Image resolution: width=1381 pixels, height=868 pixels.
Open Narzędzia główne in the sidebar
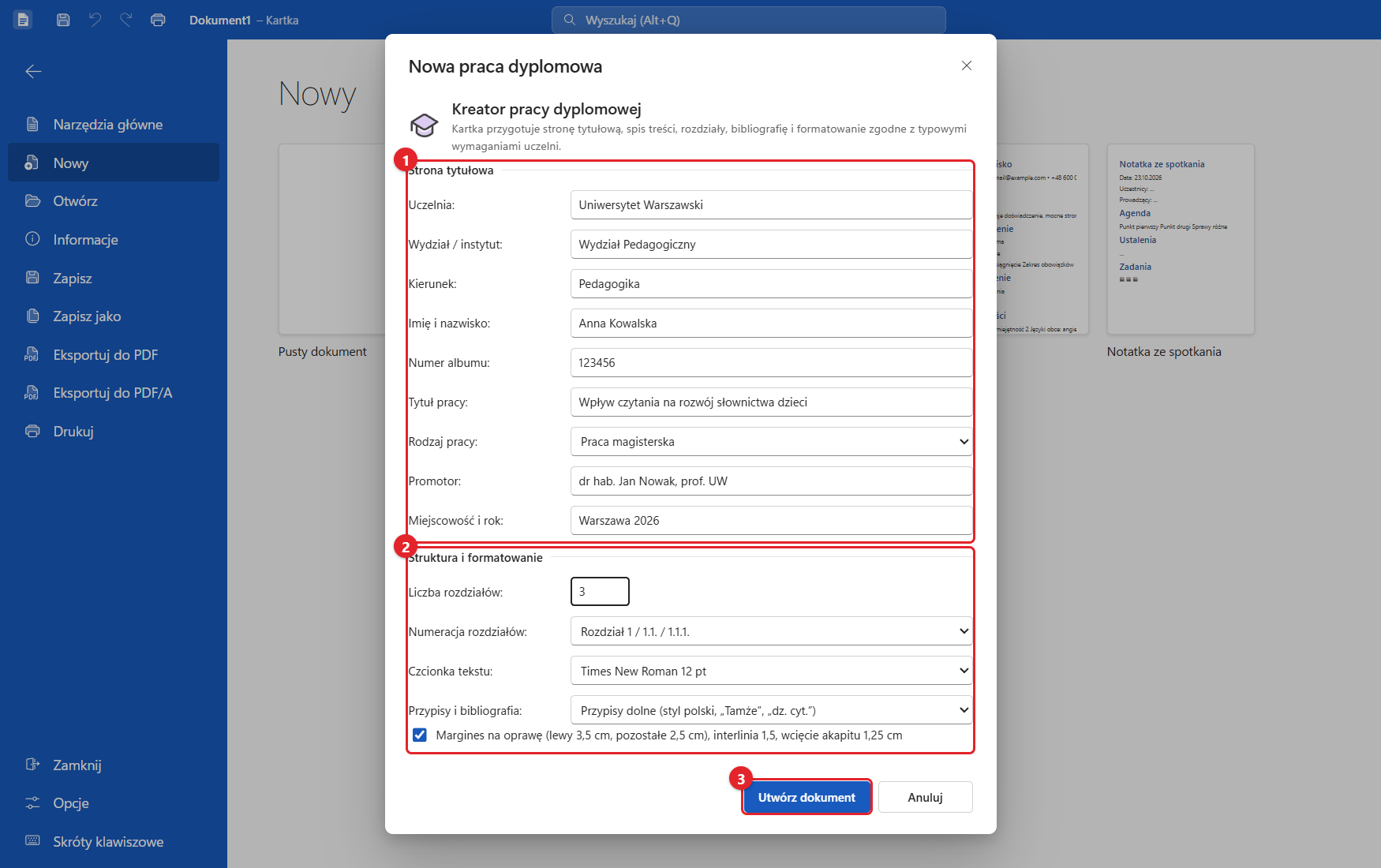tap(114, 125)
